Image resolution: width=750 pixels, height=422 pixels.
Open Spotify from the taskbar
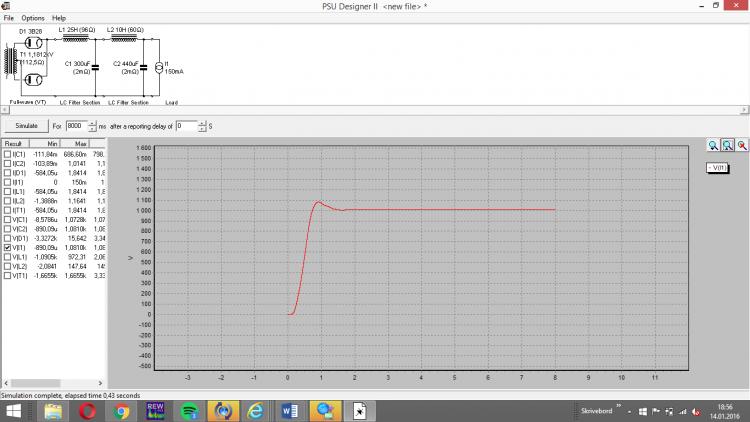[189, 411]
